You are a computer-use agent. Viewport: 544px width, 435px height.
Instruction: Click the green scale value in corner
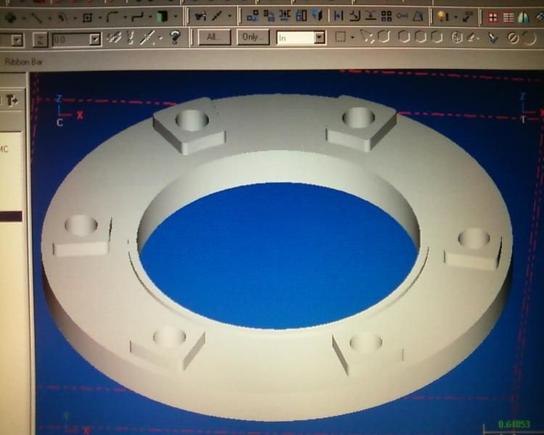514,424
